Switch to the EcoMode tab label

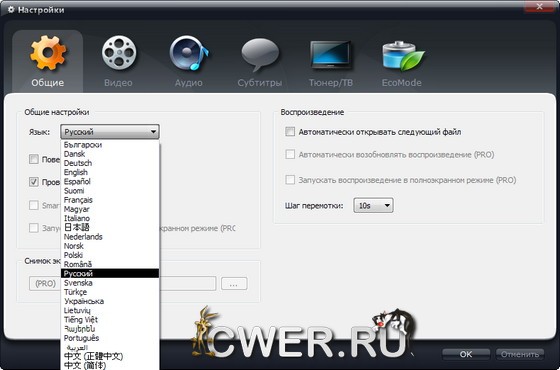pos(401,83)
